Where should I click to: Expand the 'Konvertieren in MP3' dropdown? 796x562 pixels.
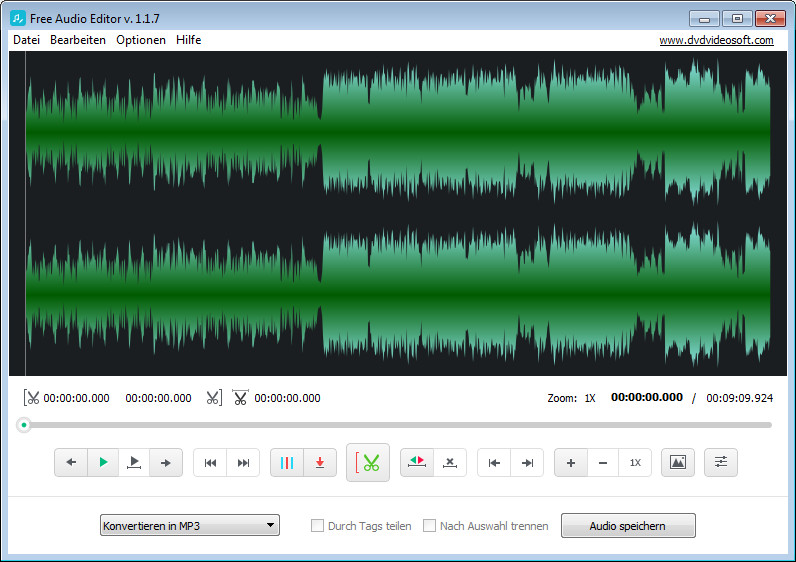tap(190, 526)
